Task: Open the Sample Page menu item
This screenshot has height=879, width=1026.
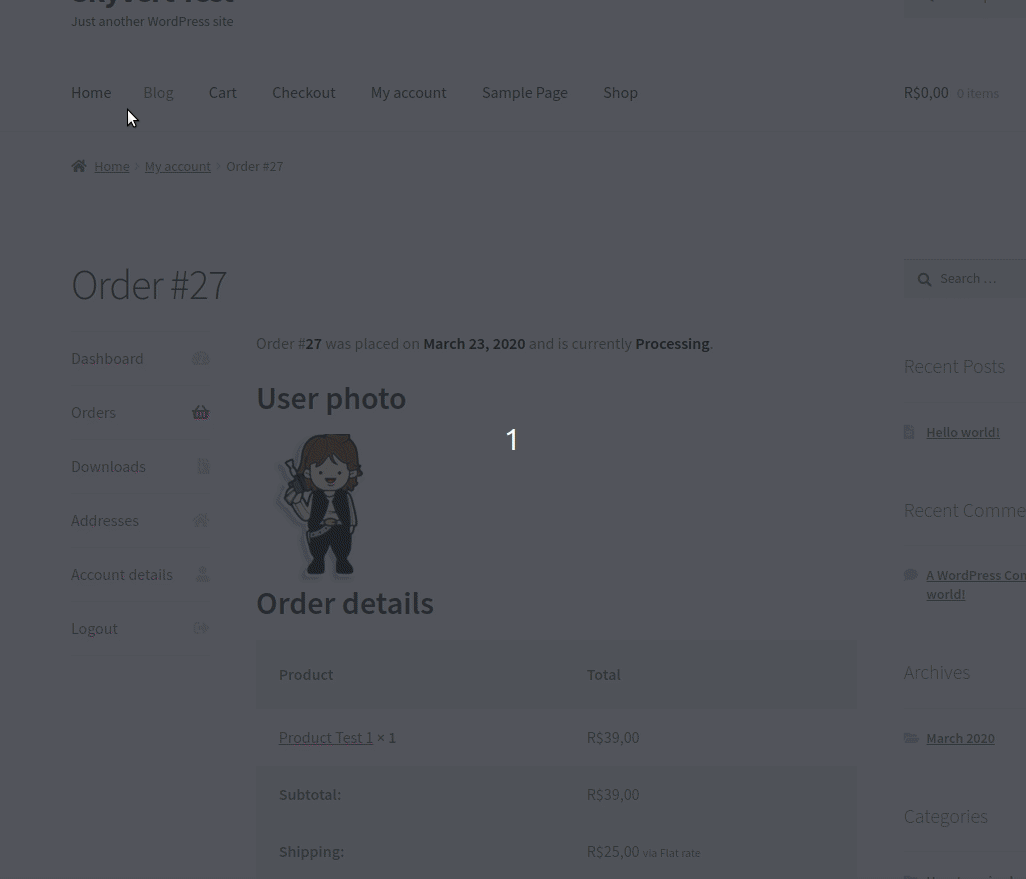Action: tap(525, 93)
